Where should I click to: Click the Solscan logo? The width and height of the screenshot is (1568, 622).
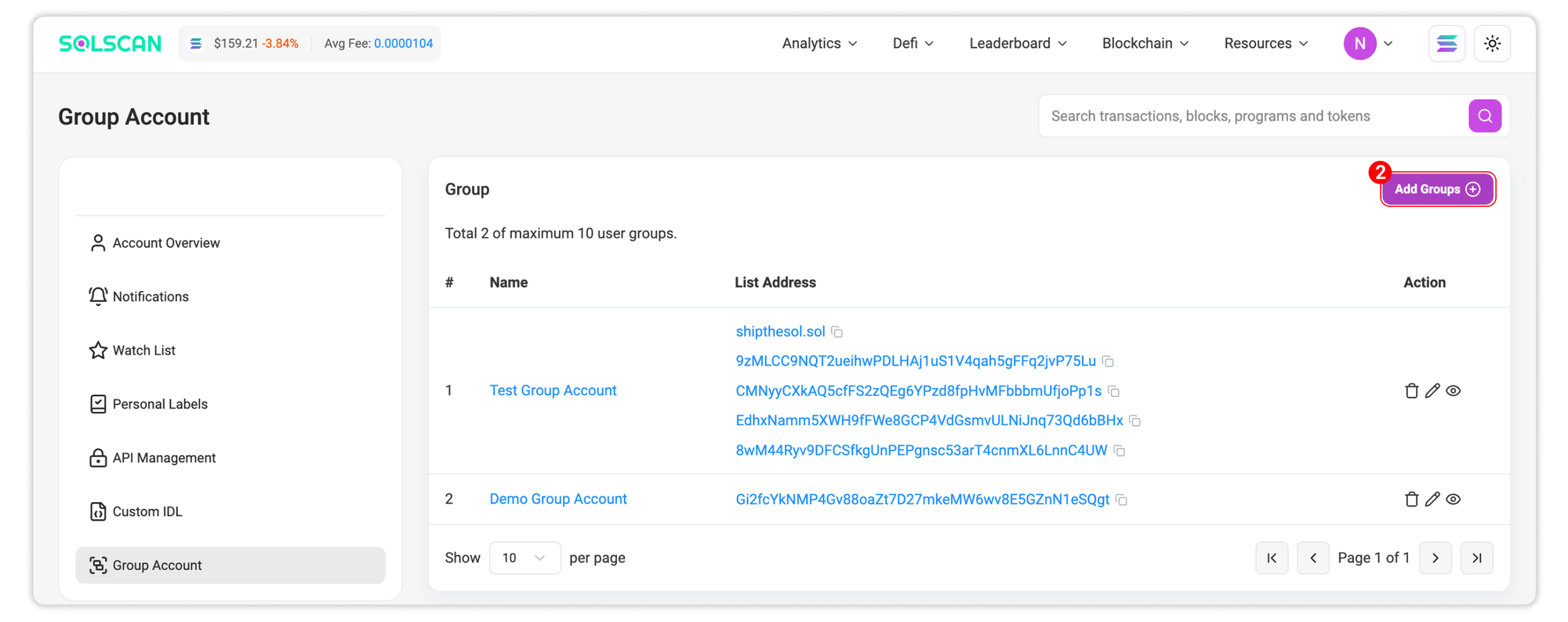click(x=111, y=44)
